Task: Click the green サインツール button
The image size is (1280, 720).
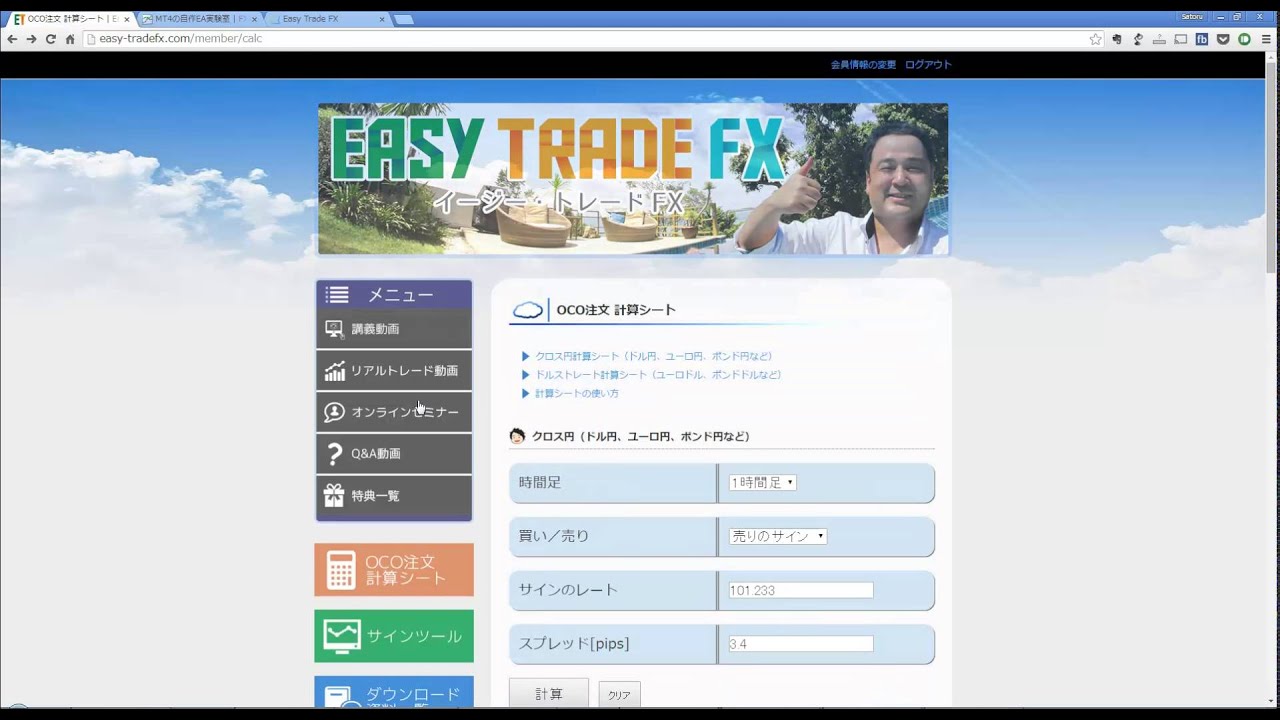Action: [394, 636]
